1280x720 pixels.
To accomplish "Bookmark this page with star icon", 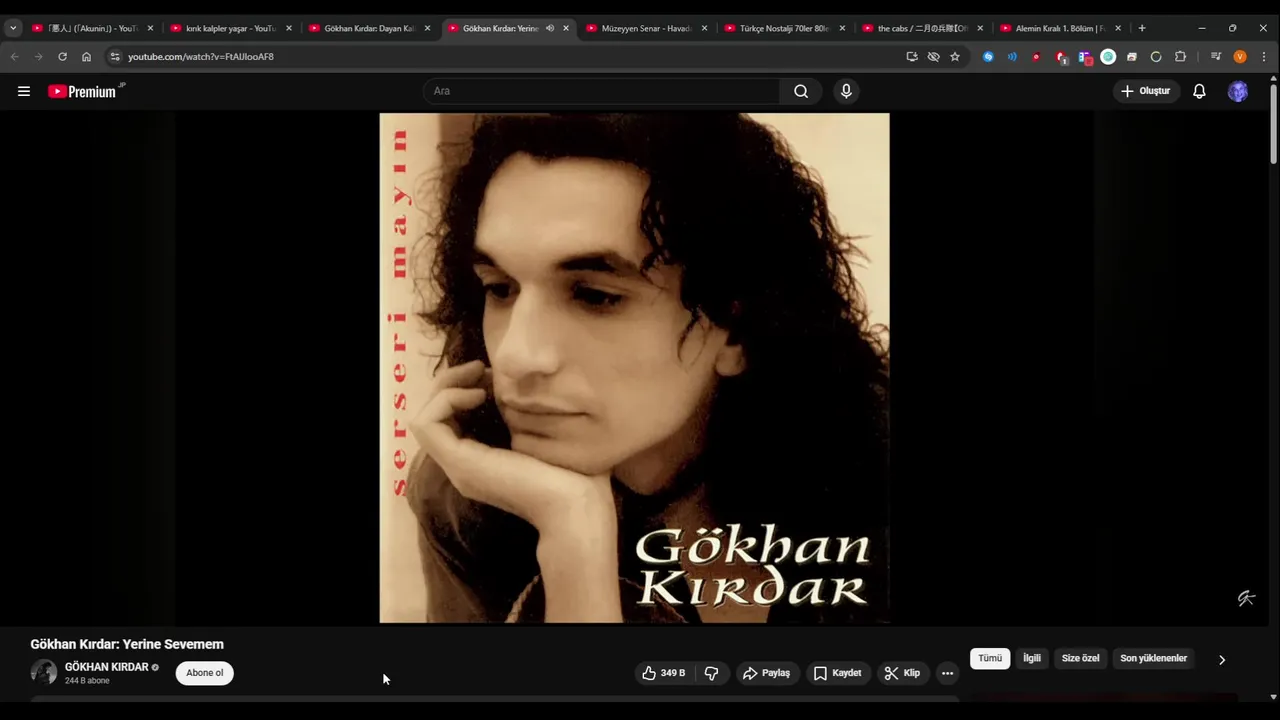I will click(x=955, y=57).
